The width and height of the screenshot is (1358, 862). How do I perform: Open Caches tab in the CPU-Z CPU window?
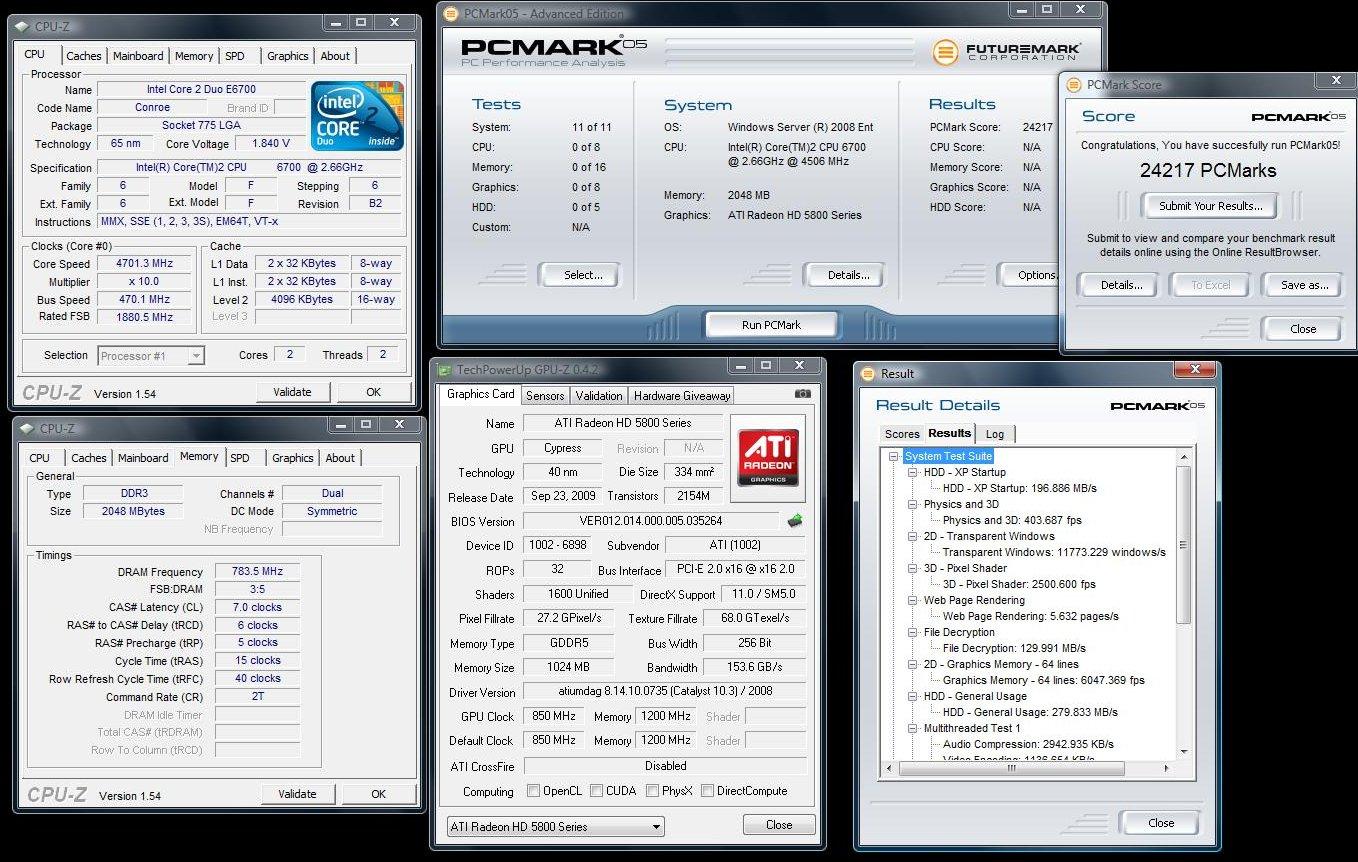[84, 56]
